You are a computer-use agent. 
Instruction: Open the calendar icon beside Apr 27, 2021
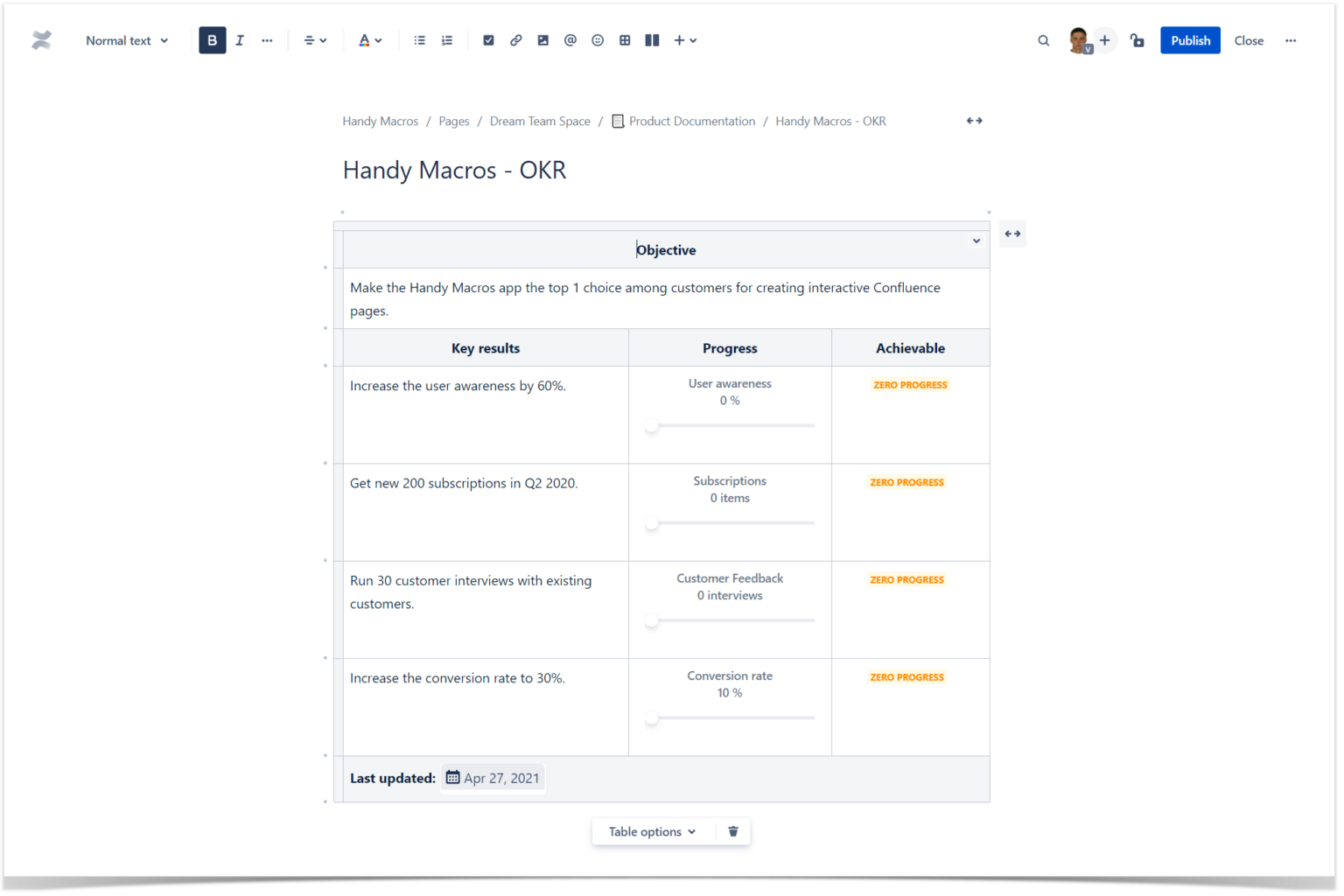pyautogui.click(x=452, y=777)
